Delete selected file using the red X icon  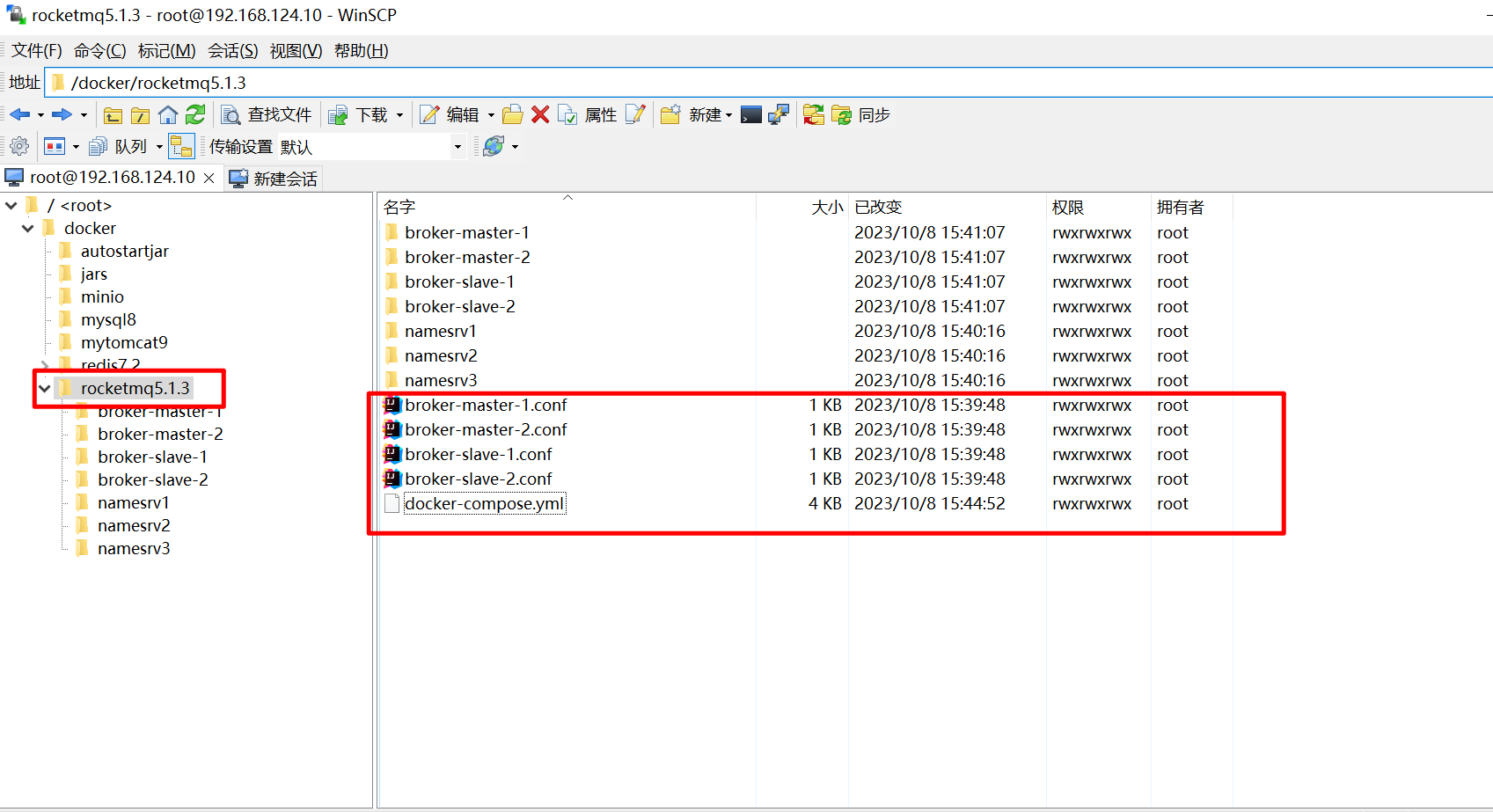click(539, 114)
